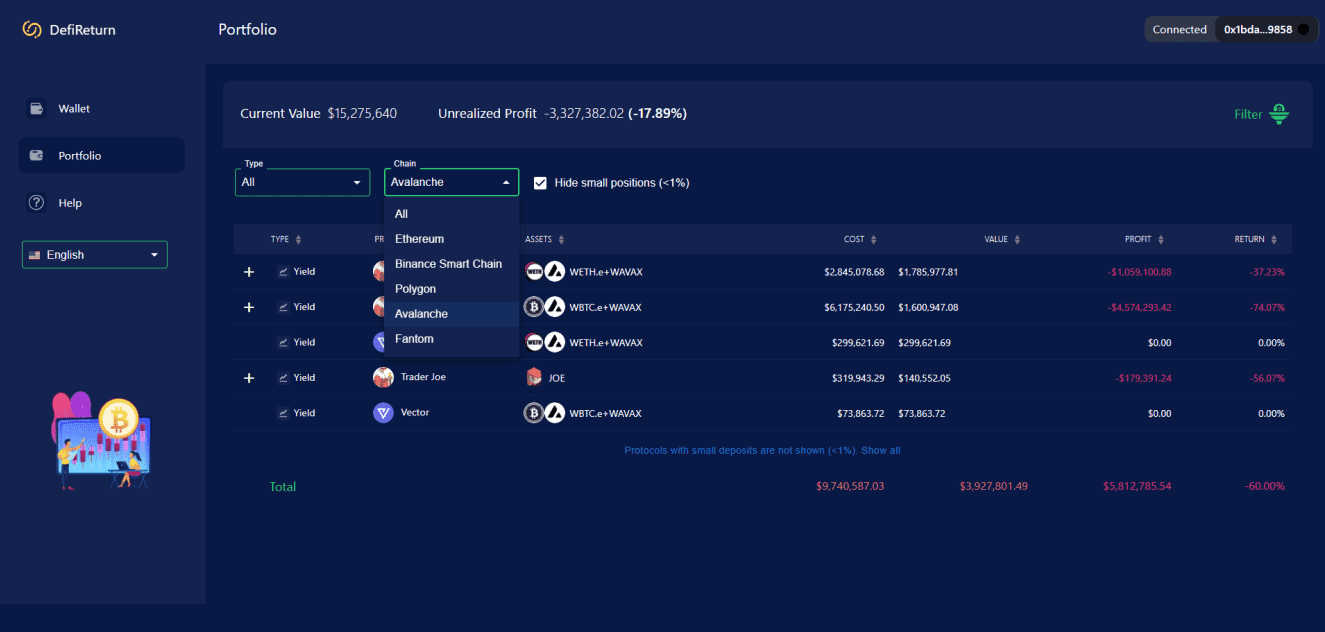Click the Trader Joe protocol name
The height and width of the screenshot is (632, 1325).
coord(423,377)
